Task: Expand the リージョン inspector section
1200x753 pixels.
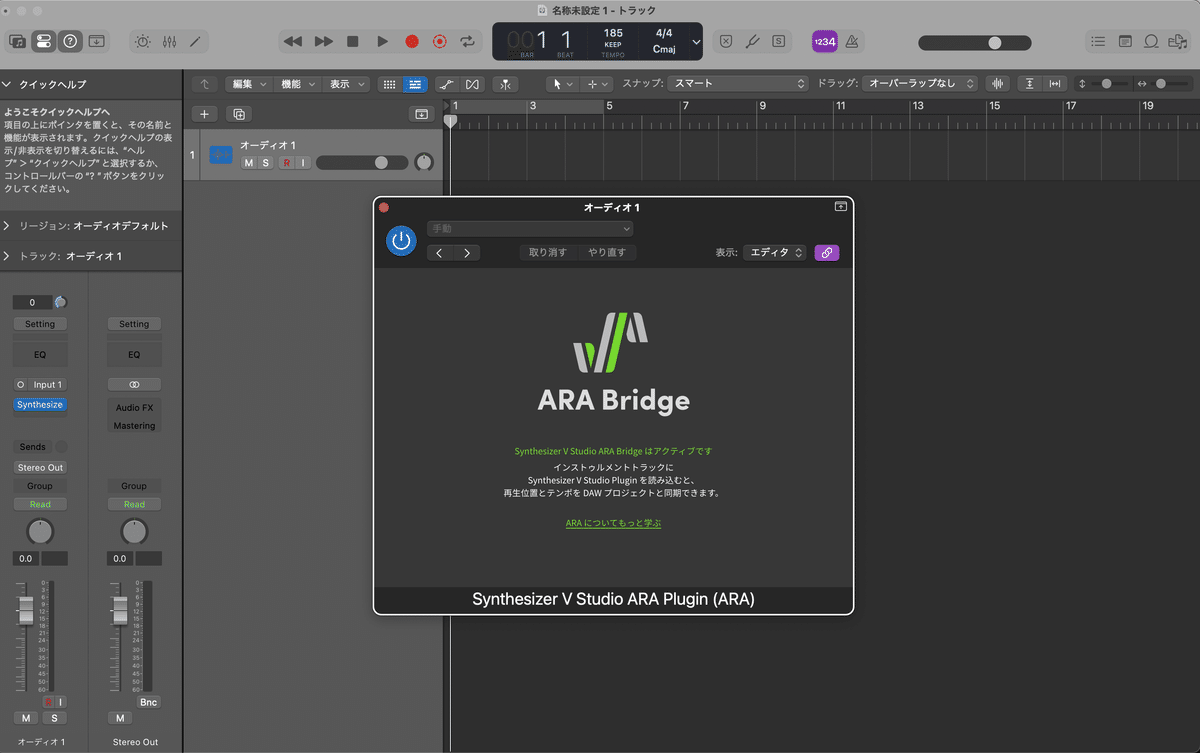Action: tap(7, 226)
